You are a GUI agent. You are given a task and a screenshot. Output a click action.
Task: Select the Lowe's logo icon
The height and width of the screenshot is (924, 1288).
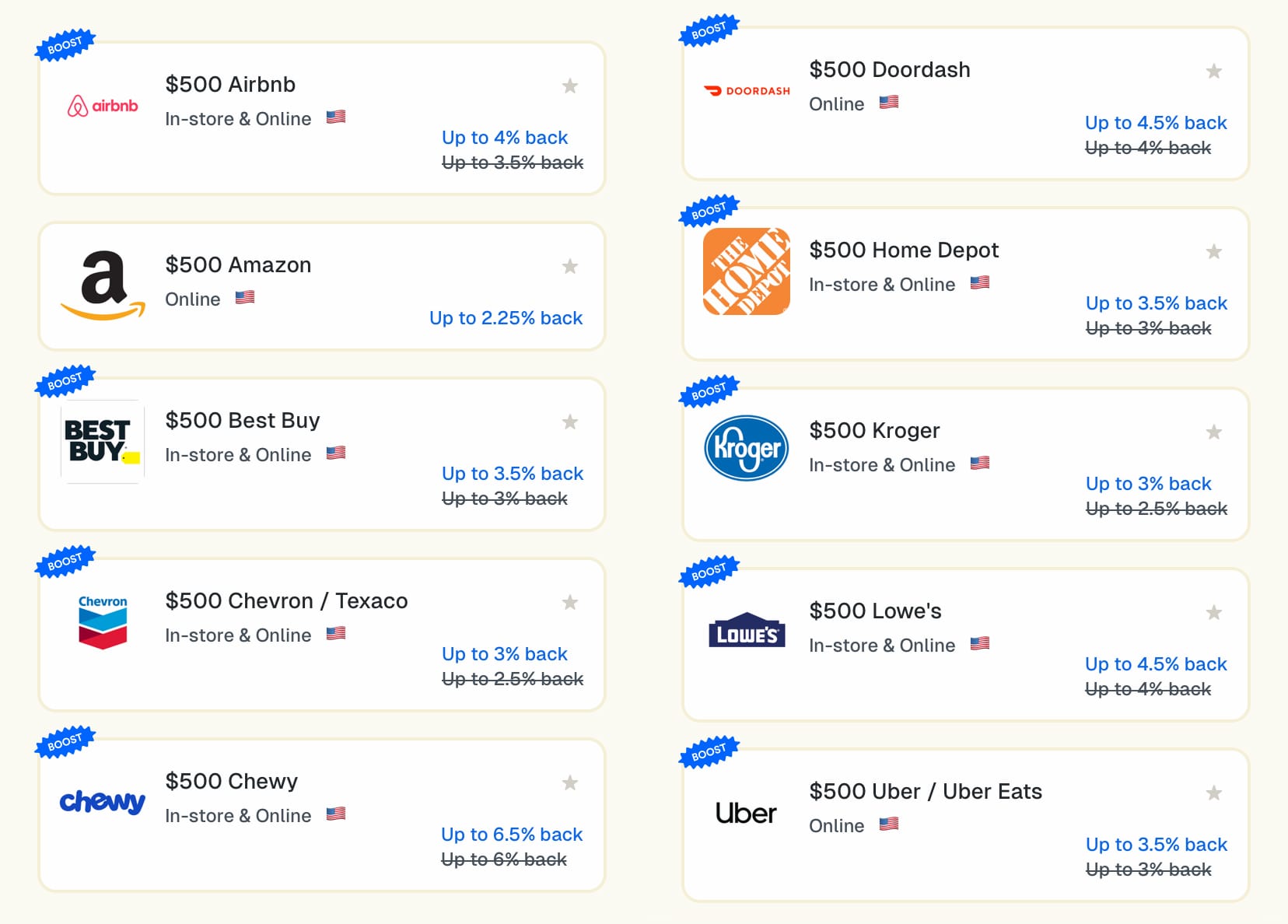tap(745, 630)
